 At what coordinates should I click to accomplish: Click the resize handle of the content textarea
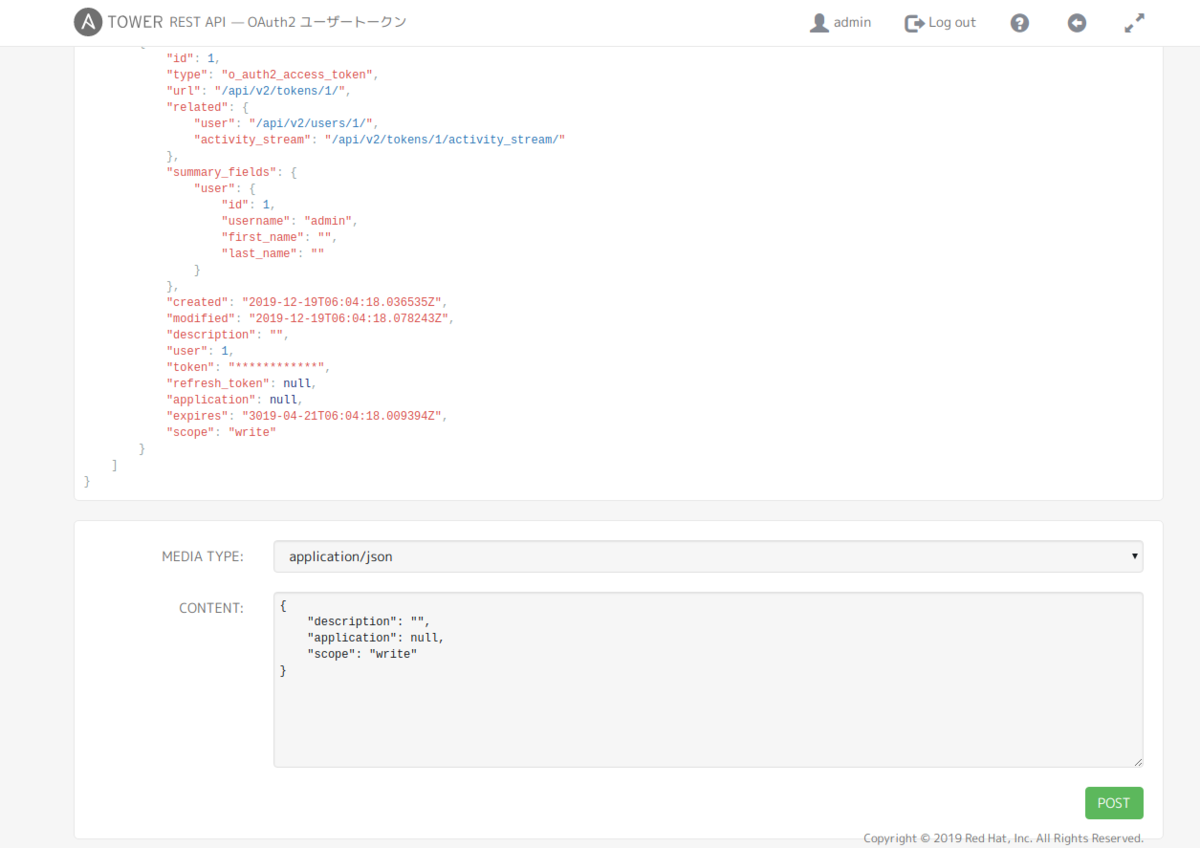pyautogui.click(x=1137, y=761)
